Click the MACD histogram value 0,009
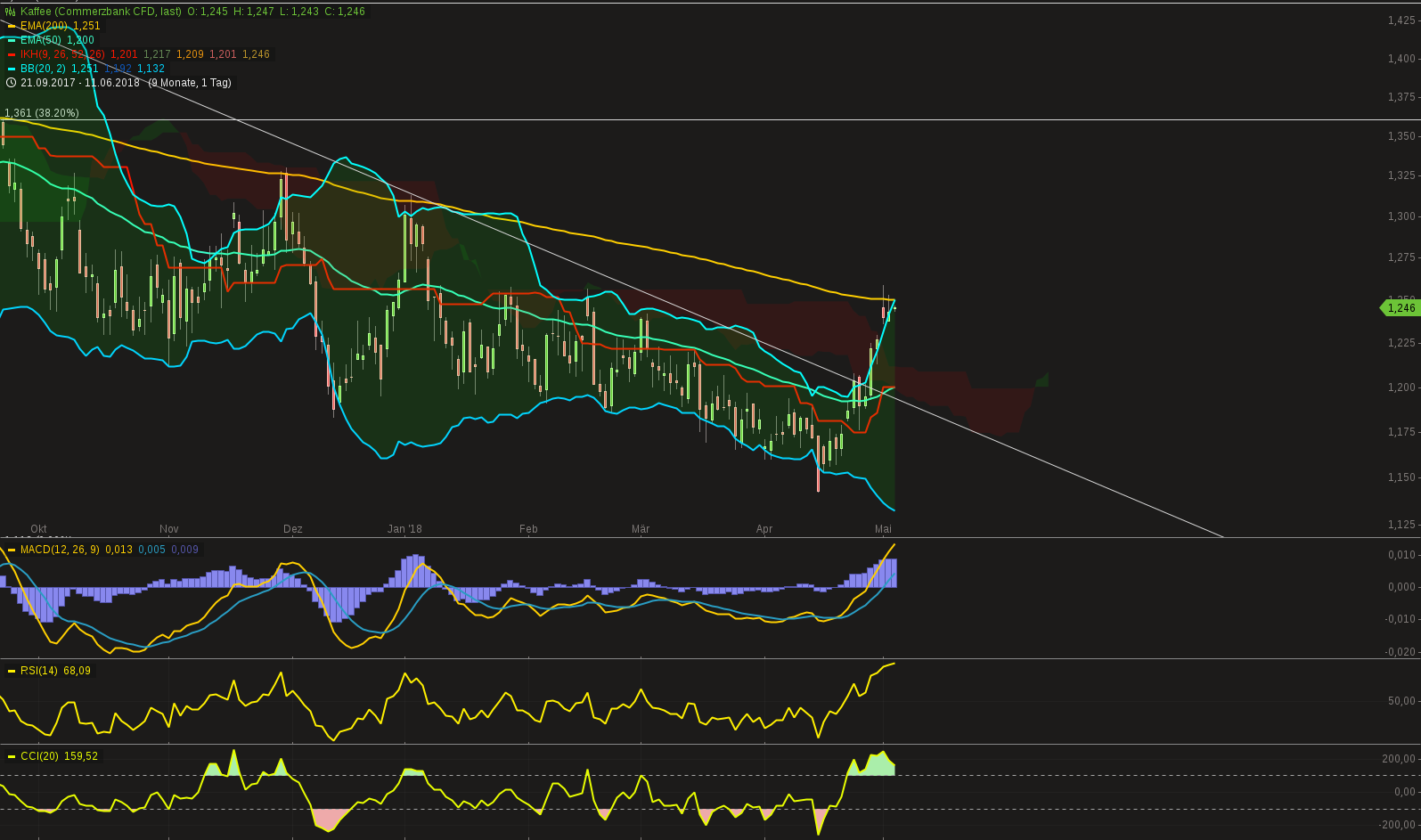 [x=184, y=550]
